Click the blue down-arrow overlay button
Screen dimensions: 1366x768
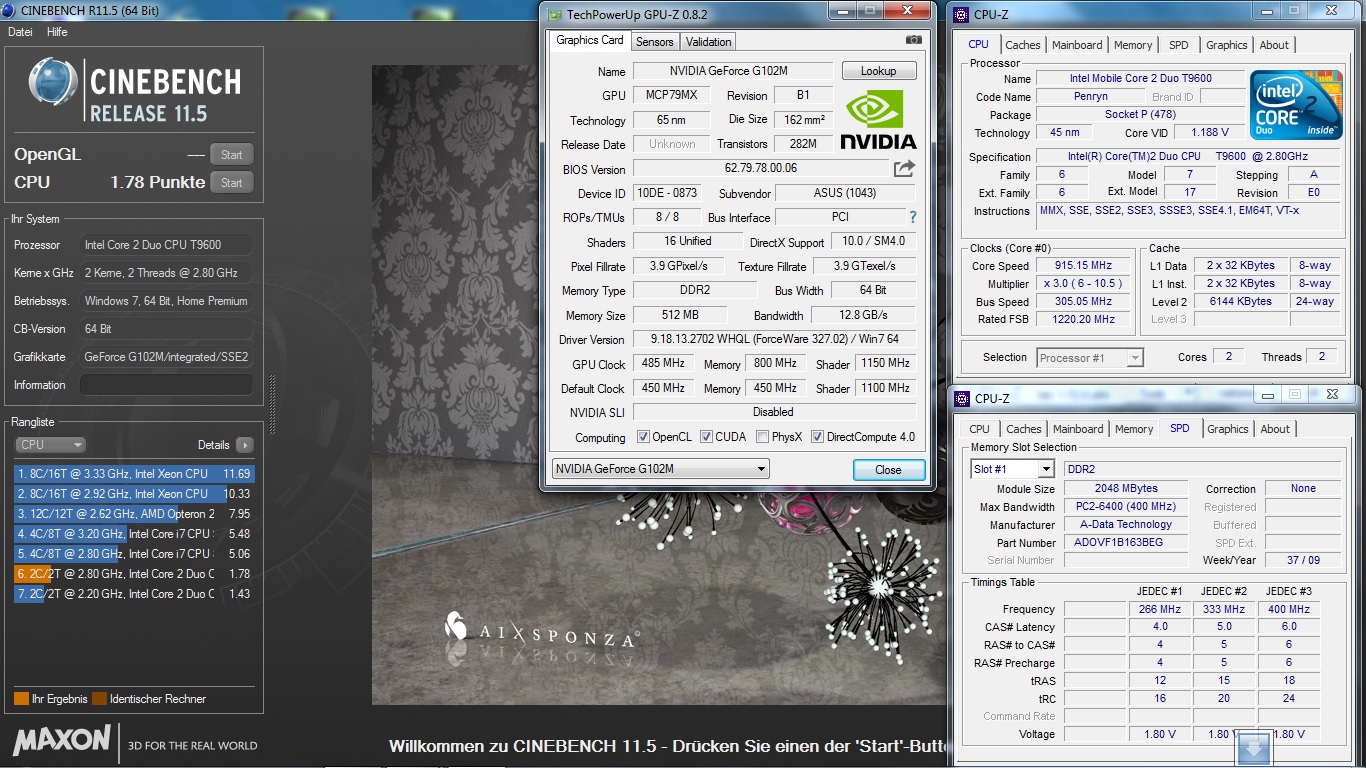coord(1254,747)
